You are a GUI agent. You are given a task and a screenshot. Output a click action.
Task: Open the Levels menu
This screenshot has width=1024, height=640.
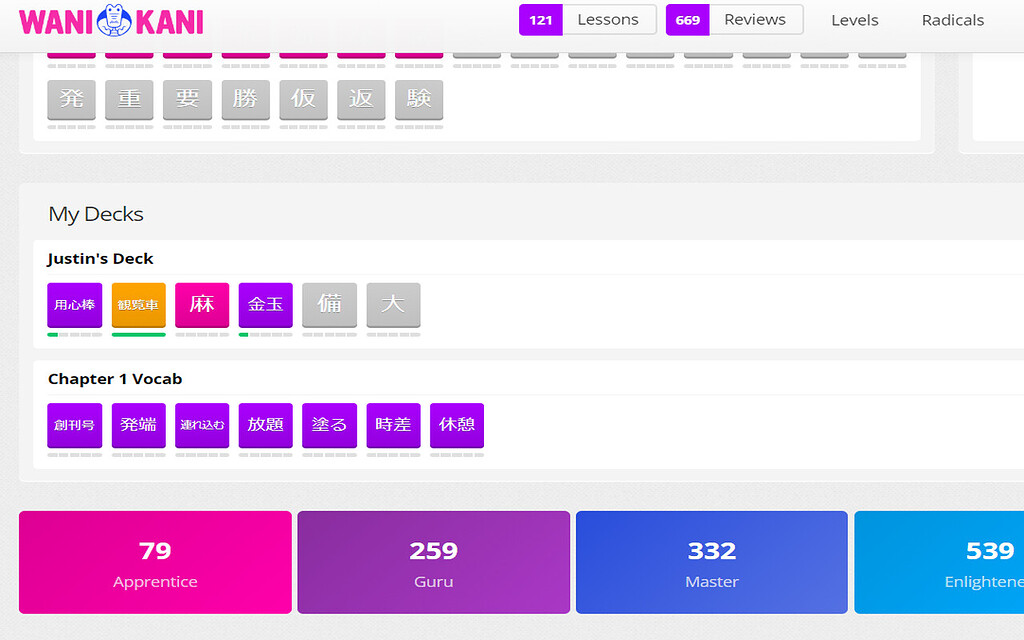coord(854,20)
